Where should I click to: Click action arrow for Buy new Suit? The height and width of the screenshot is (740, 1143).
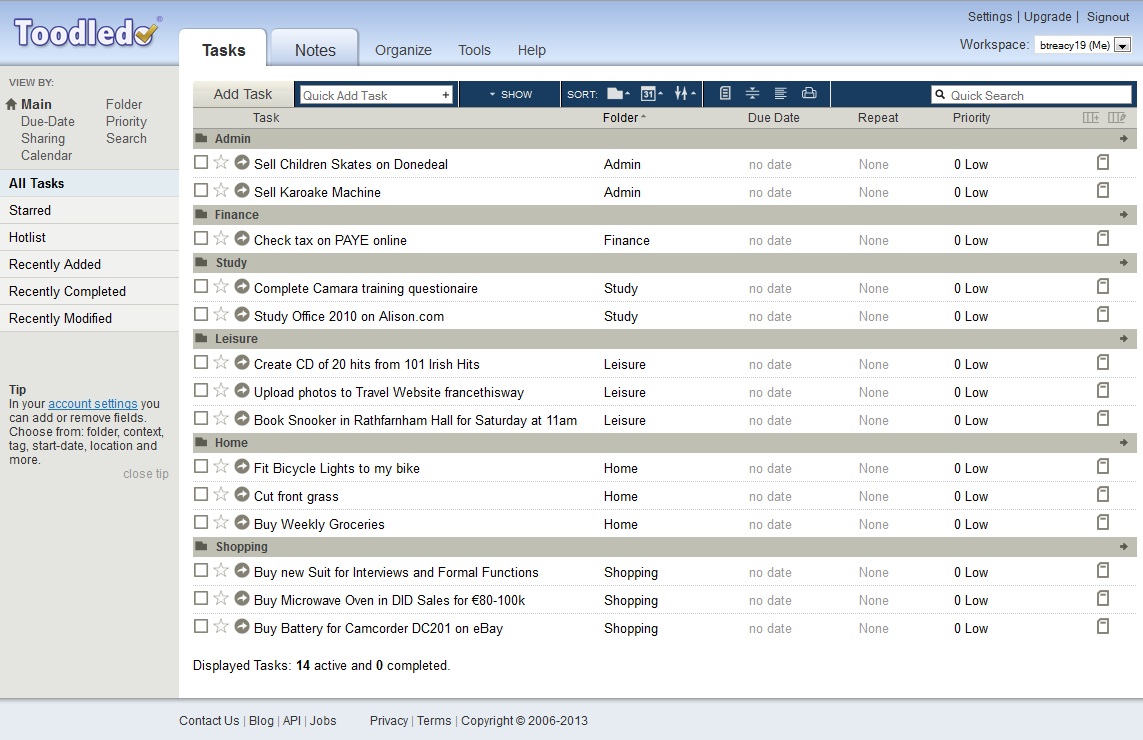pyautogui.click(x=242, y=571)
